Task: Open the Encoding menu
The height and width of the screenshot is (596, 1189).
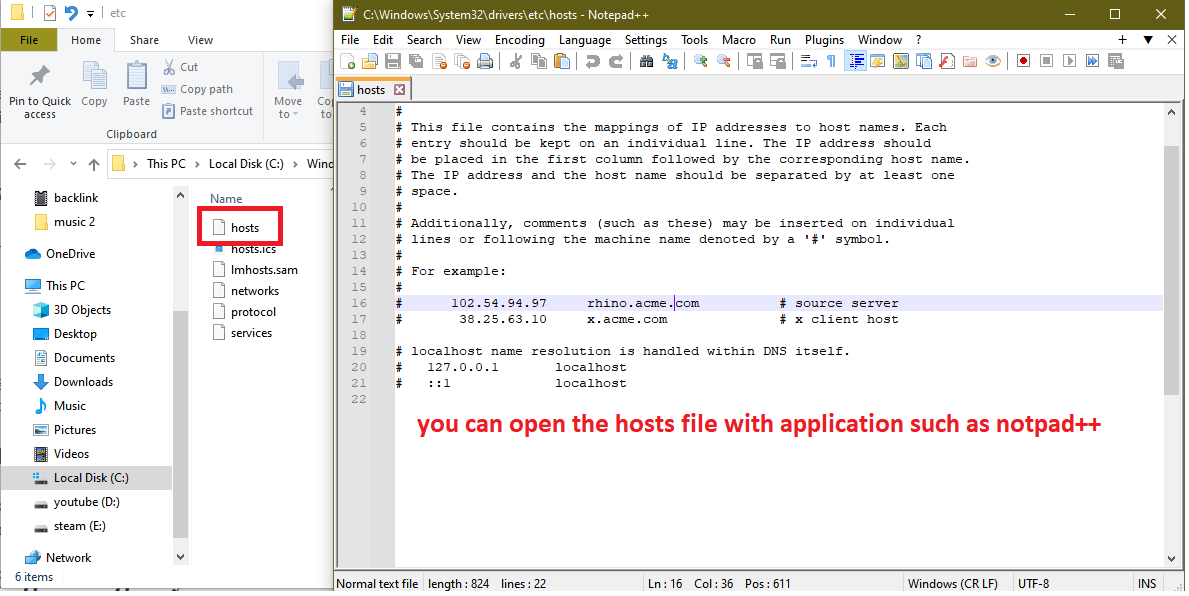Action: click(x=519, y=40)
